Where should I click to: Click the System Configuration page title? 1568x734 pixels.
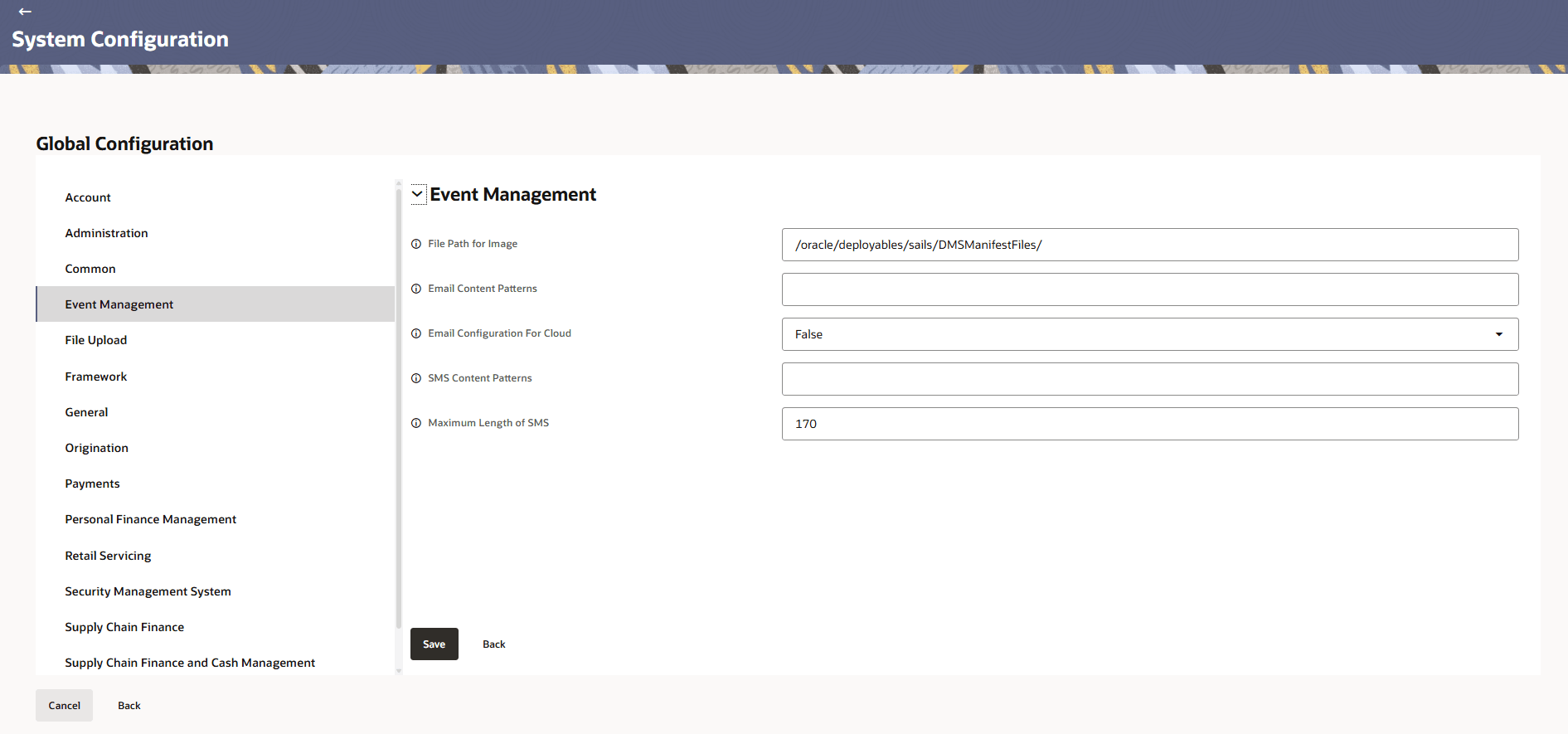point(120,39)
